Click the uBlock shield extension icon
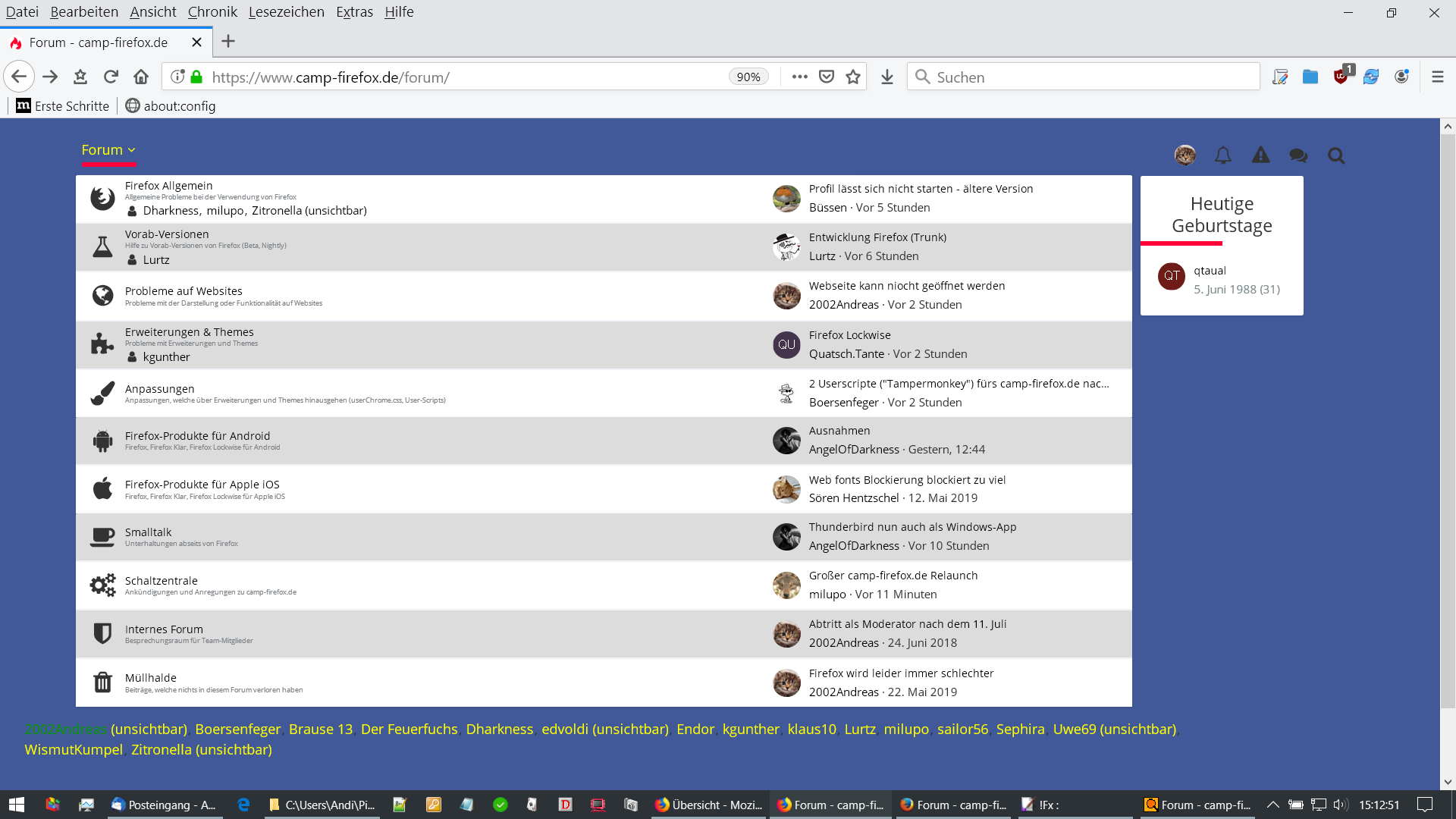 click(1341, 77)
